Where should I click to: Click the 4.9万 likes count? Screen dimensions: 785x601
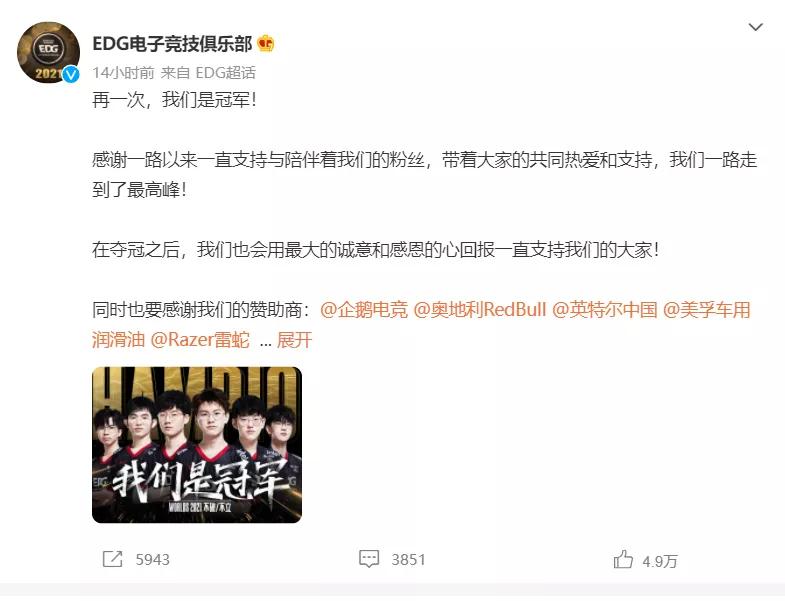(x=660, y=561)
